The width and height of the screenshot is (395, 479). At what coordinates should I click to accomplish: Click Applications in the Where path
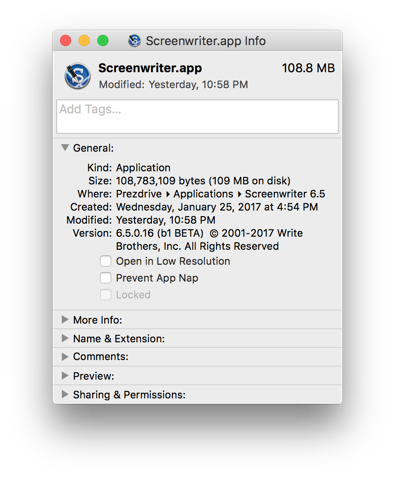[203, 194]
